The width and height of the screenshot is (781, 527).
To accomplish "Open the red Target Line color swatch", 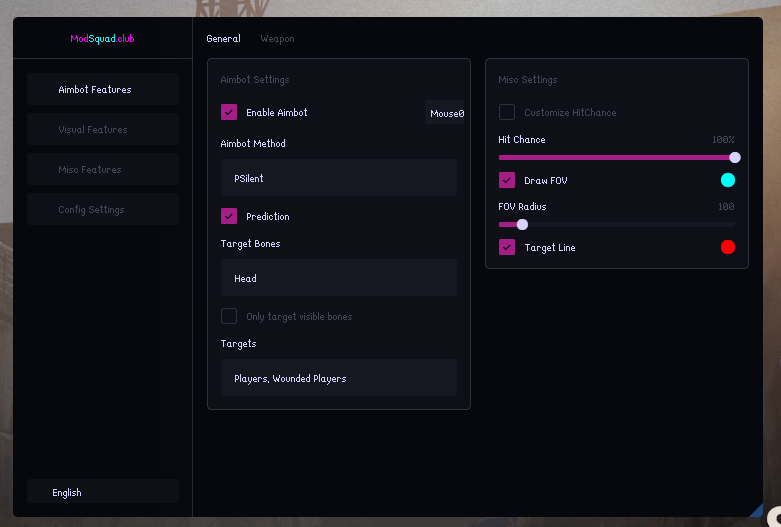I will 728,247.
